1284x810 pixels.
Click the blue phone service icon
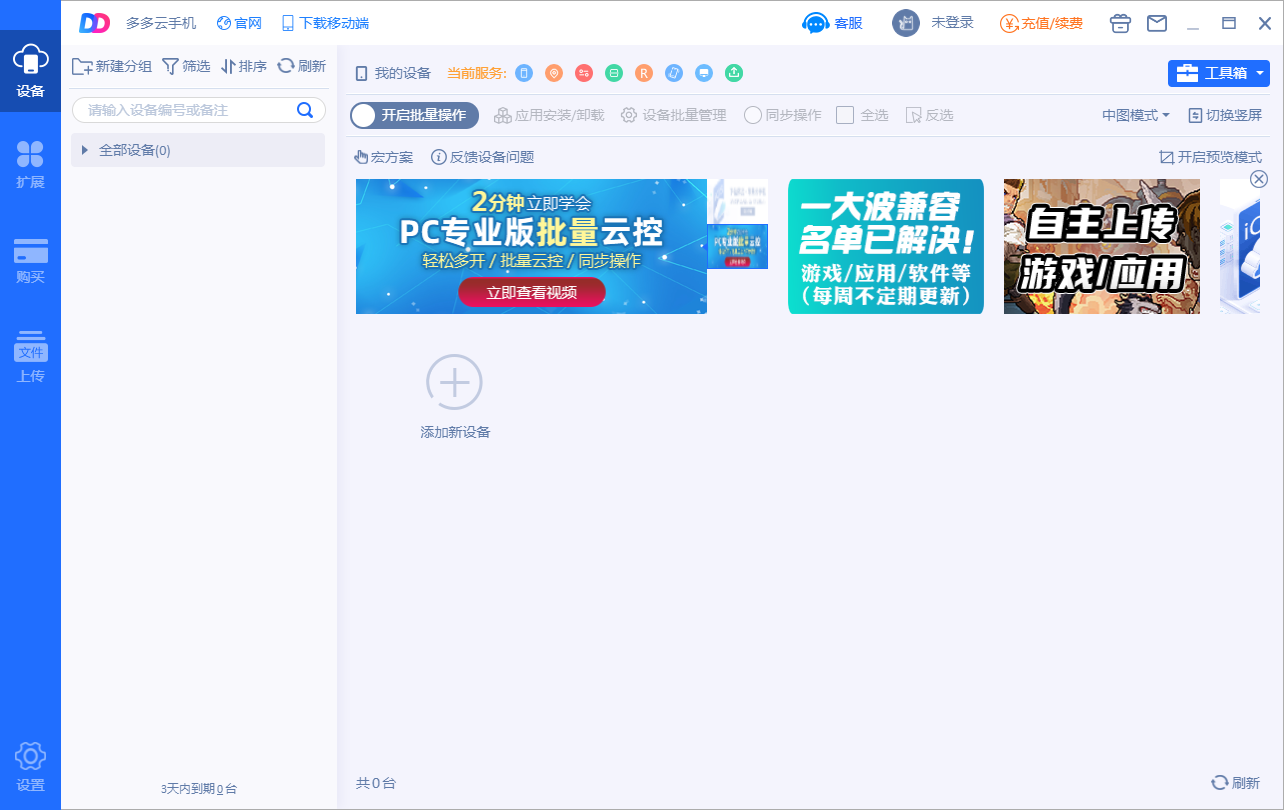point(524,73)
